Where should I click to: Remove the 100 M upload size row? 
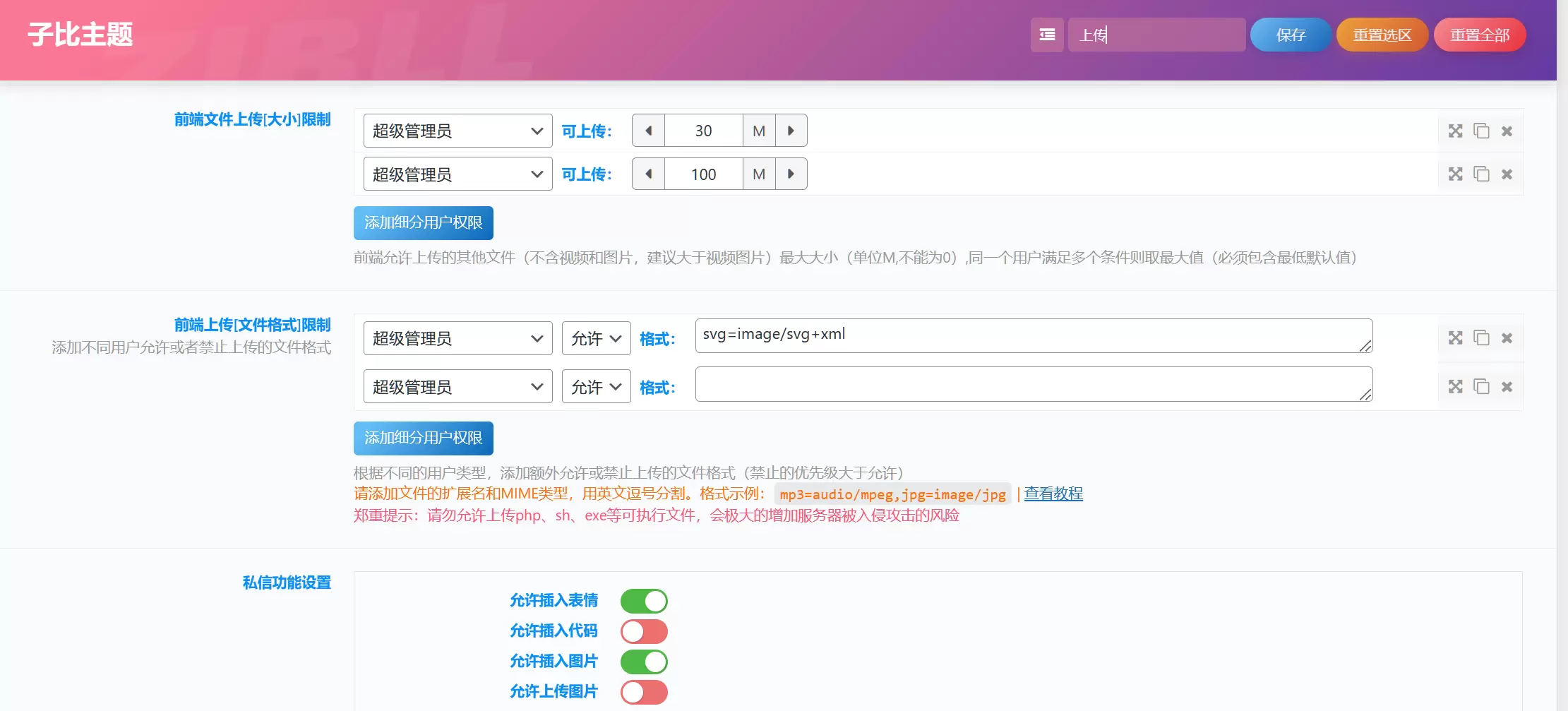point(1507,174)
